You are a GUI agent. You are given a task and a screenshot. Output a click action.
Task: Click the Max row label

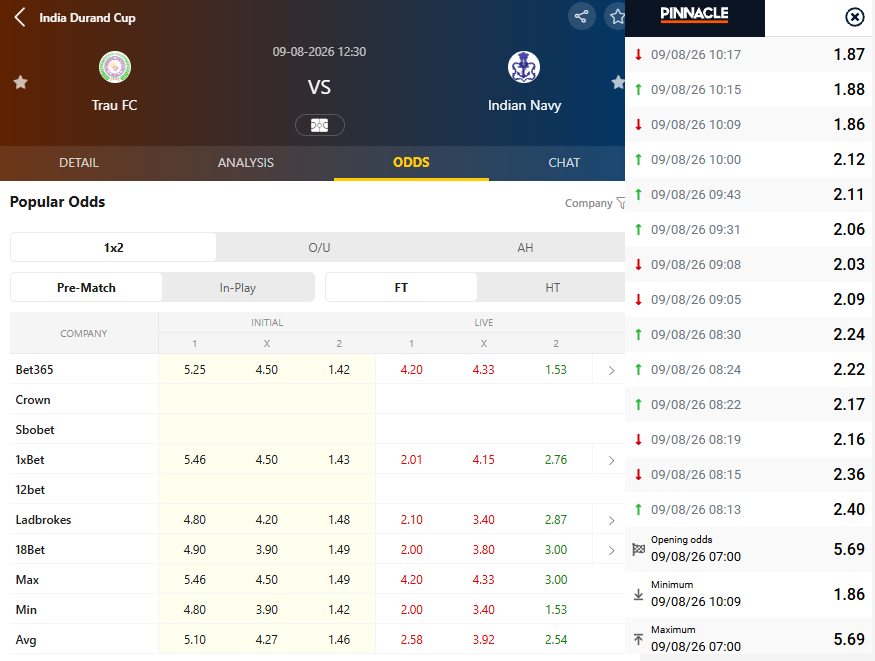pos(27,580)
